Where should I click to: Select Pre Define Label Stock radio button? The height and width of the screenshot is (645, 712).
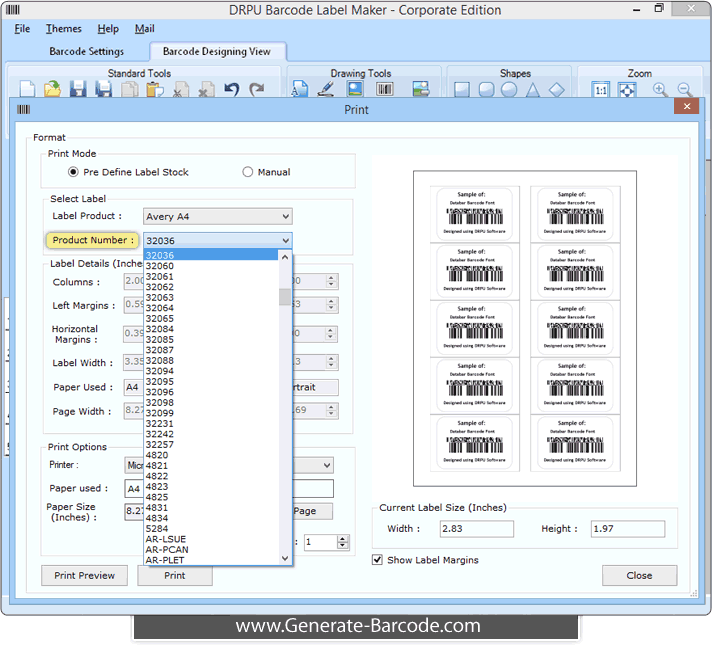[73, 172]
